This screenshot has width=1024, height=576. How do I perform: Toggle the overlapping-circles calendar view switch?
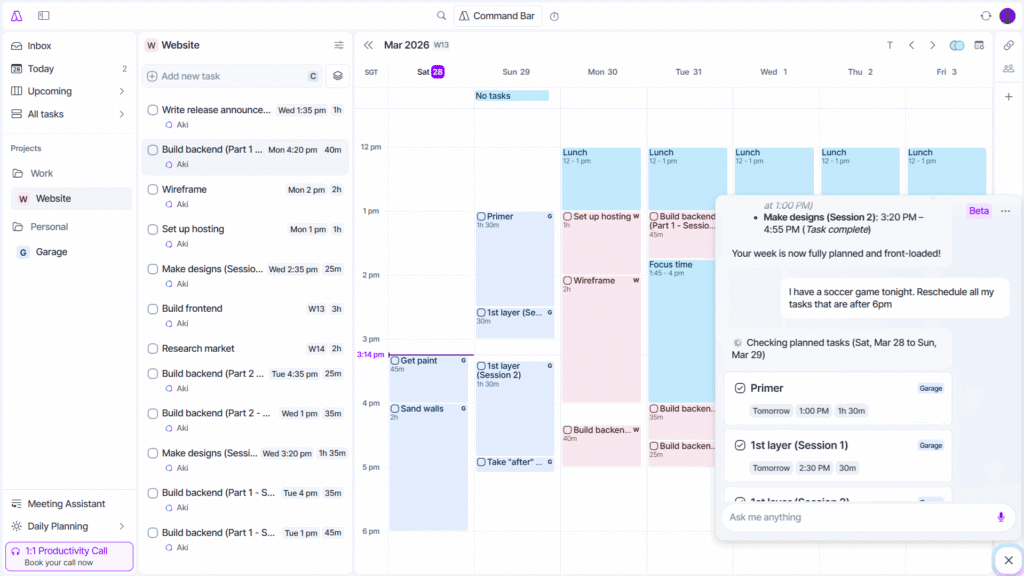point(959,45)
